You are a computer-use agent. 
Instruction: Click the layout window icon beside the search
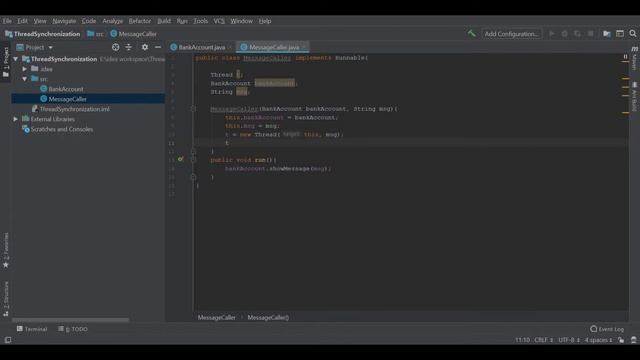click(x=620, y=34)
